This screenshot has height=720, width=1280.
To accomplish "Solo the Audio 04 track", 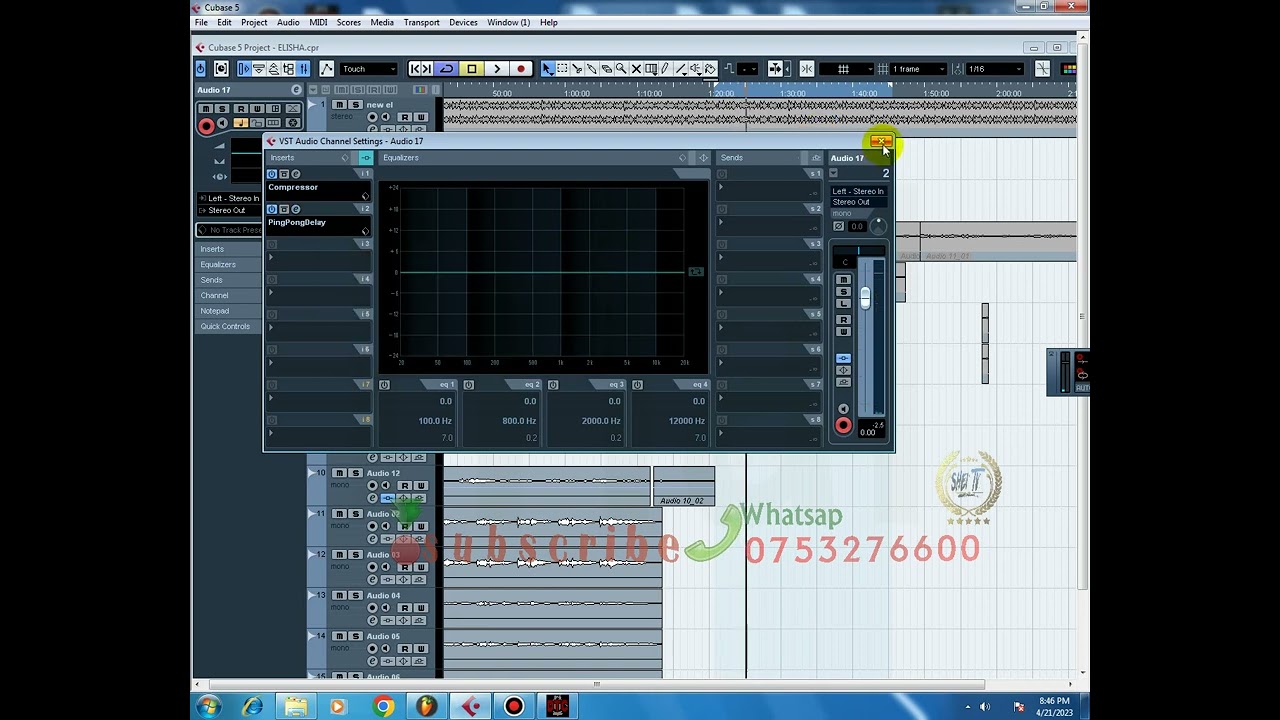I will coord(355,595).
